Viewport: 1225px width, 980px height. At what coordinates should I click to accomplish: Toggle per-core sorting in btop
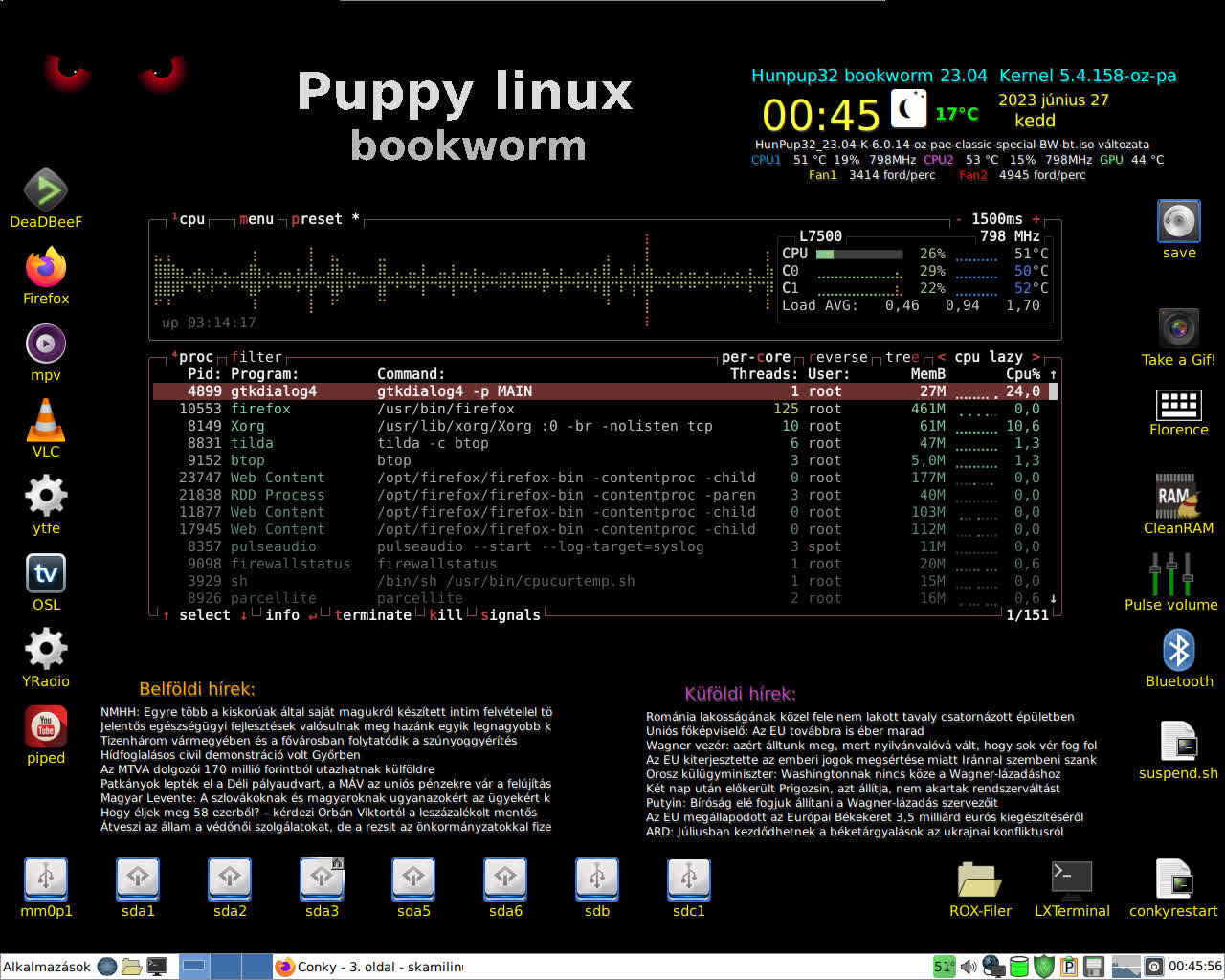click(x=756, y=357)
